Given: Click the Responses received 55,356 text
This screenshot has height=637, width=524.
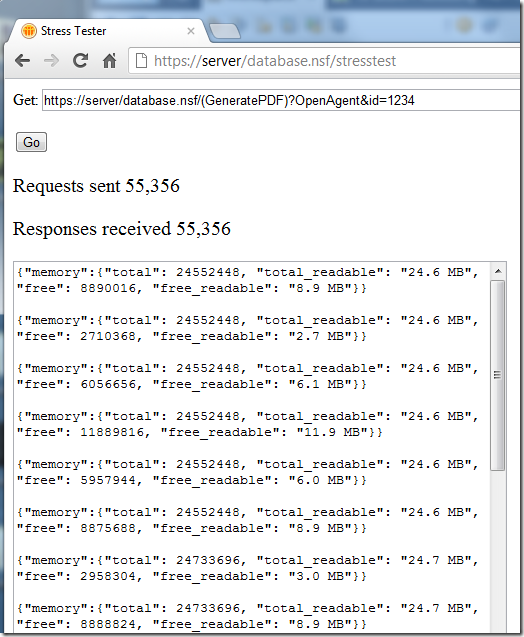Looking at the screenshot, I should (121, 229).
